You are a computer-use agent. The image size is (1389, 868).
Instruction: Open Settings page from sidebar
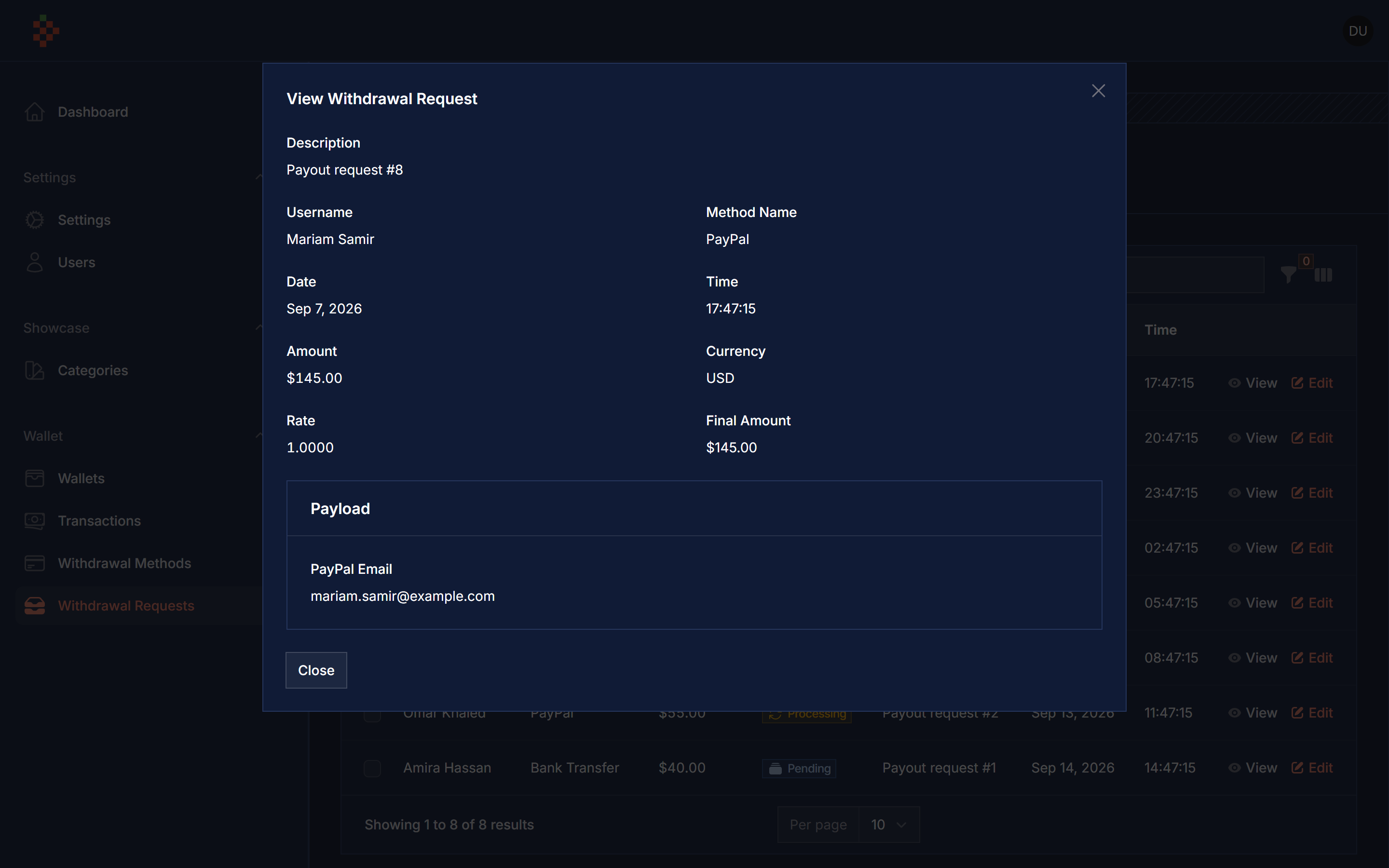pos(84,220)
